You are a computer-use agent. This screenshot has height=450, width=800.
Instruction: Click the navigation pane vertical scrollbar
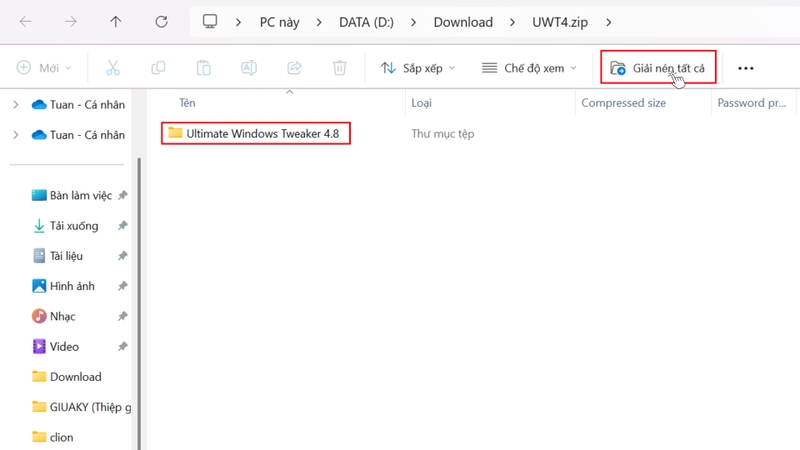click(139, 304)
